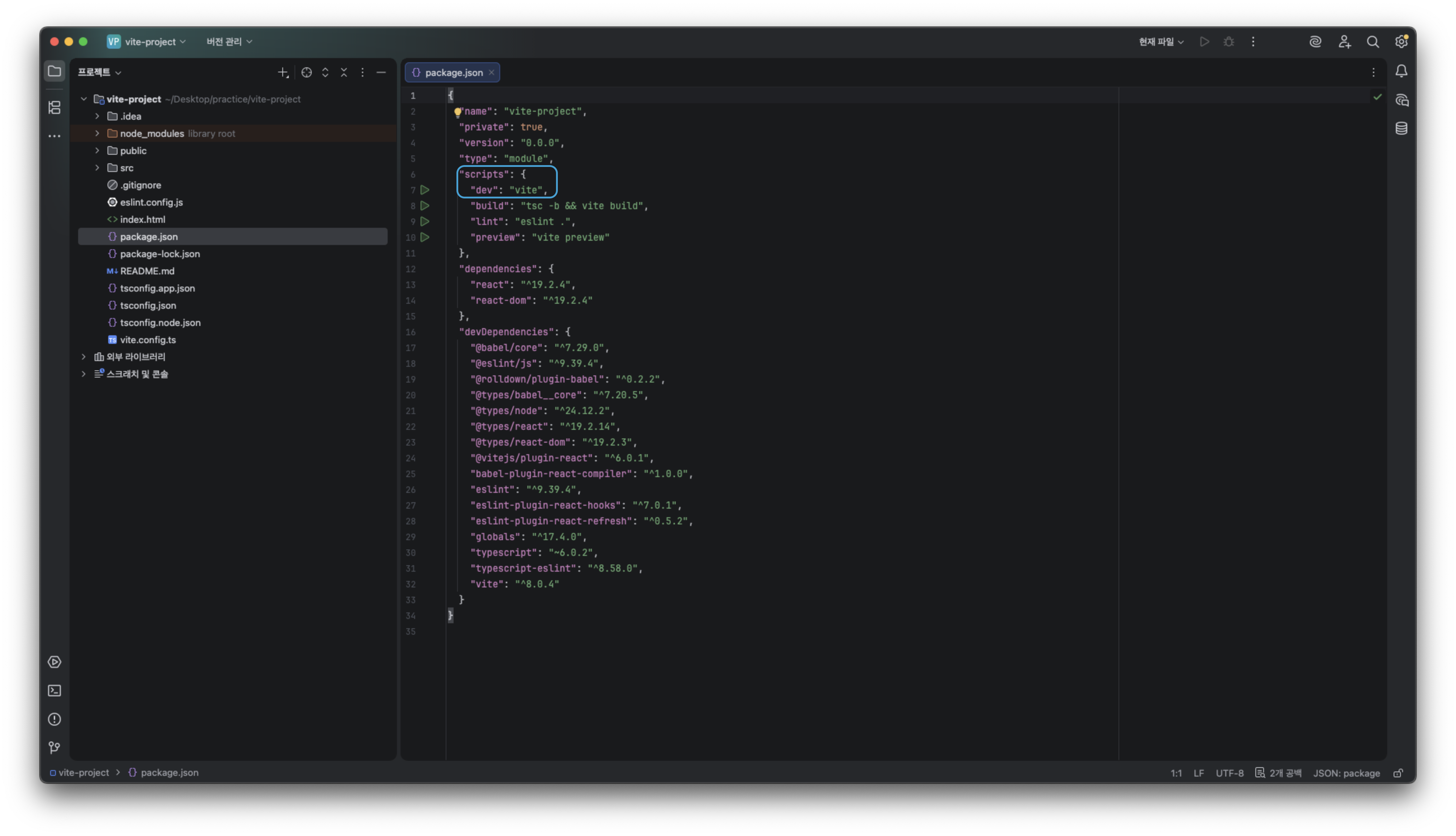Change indent setting 2개 공백
The width and height of the screenshot is (1456, 836).
(x=1278, y=773)
